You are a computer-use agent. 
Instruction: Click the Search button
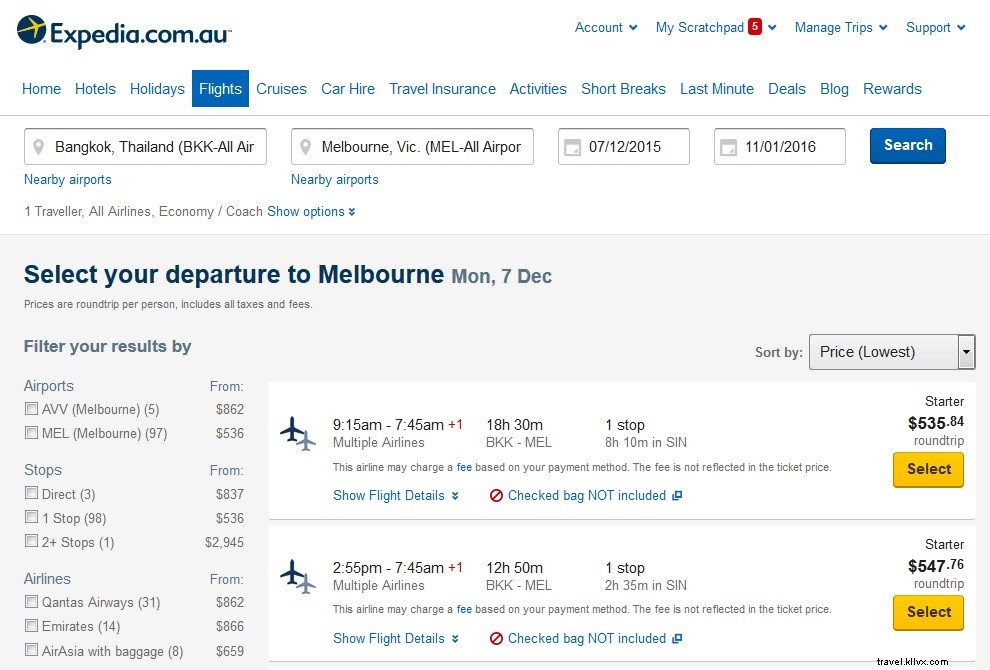pos(907,145)
